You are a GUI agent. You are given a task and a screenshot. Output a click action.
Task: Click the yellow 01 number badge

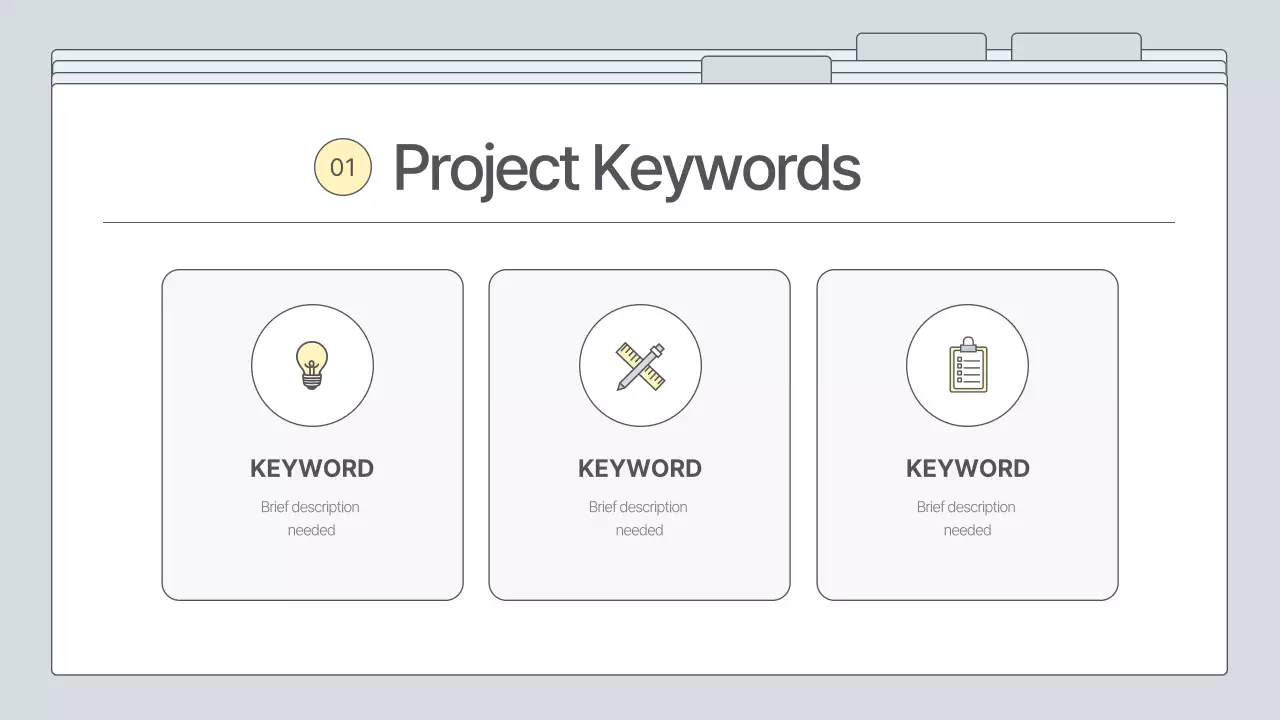tap(343, 166)
